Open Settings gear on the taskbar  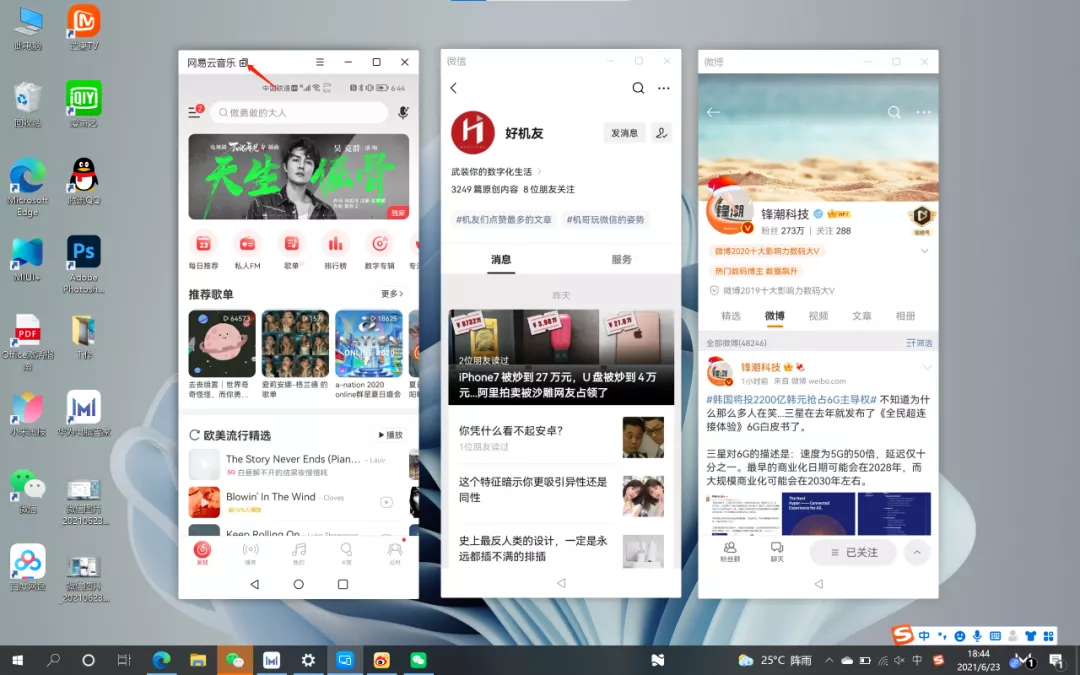click(308, 660)
